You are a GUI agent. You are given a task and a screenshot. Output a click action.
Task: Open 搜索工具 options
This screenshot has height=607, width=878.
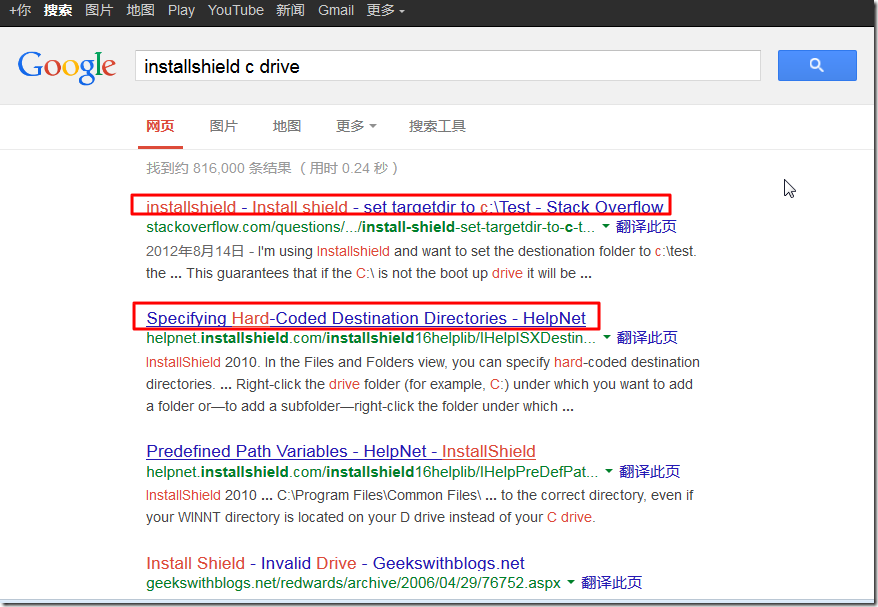coord(437,126)
